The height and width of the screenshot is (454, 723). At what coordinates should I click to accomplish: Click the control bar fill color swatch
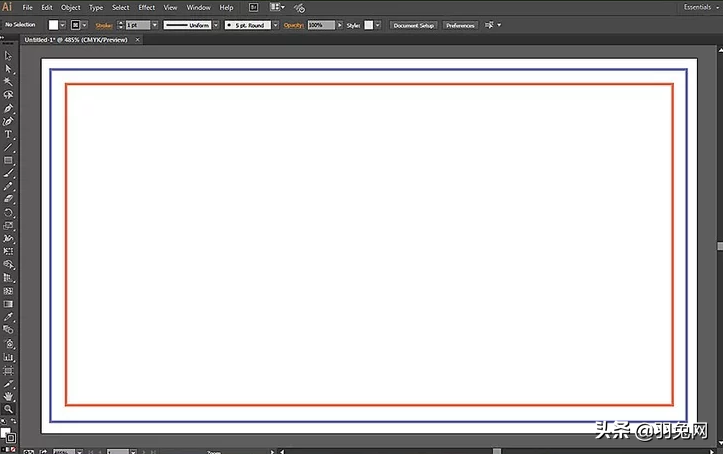click(x=53, y=25)
